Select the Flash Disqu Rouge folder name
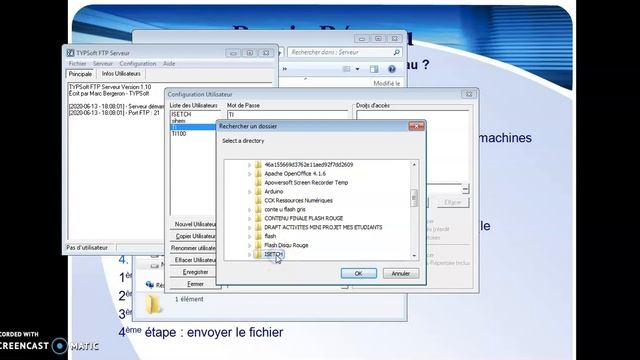Image resolution: width=640 pixels, height=360 pixels. (x=286, y=245)
